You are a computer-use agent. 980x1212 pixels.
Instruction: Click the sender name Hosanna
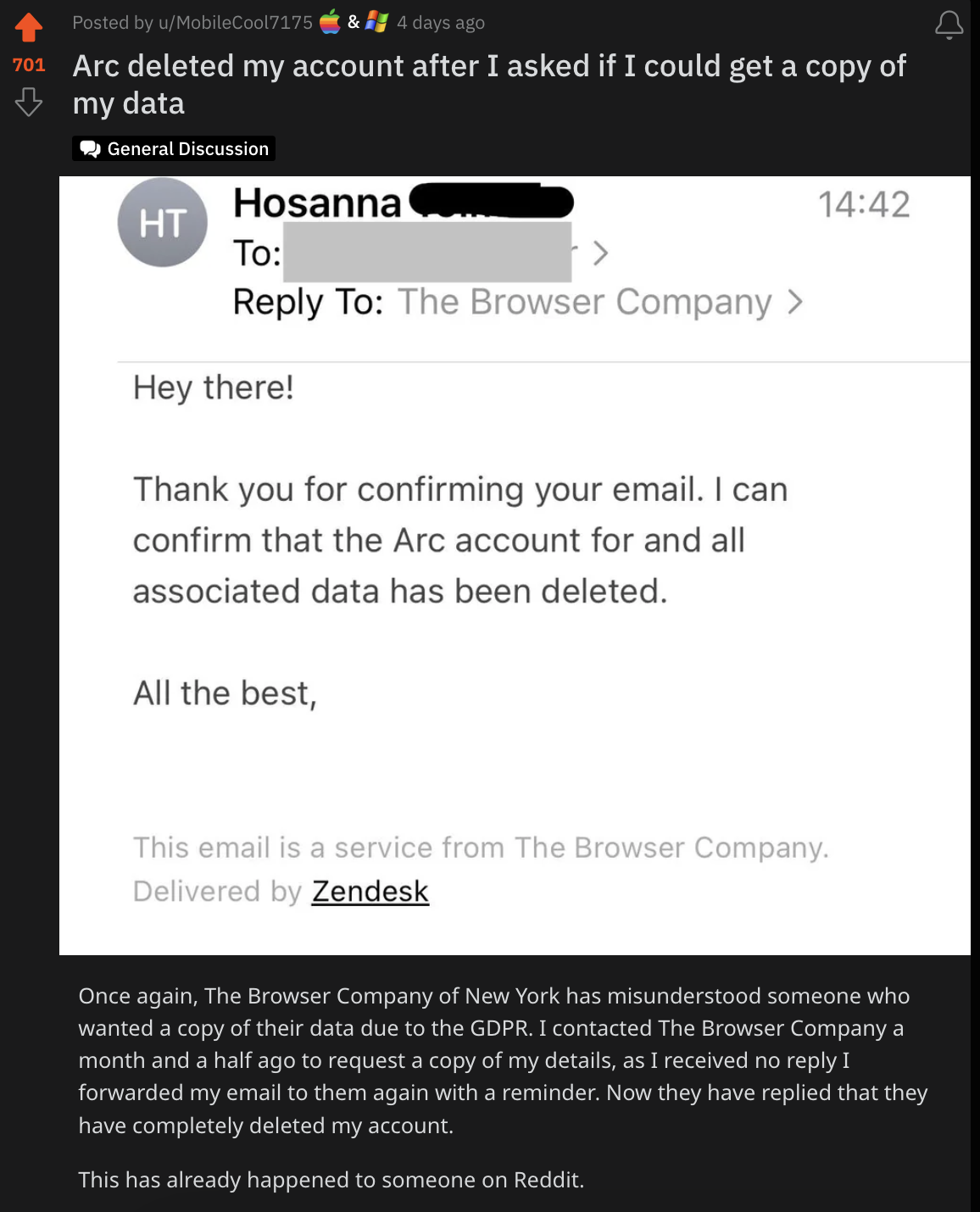pos(316,203)
